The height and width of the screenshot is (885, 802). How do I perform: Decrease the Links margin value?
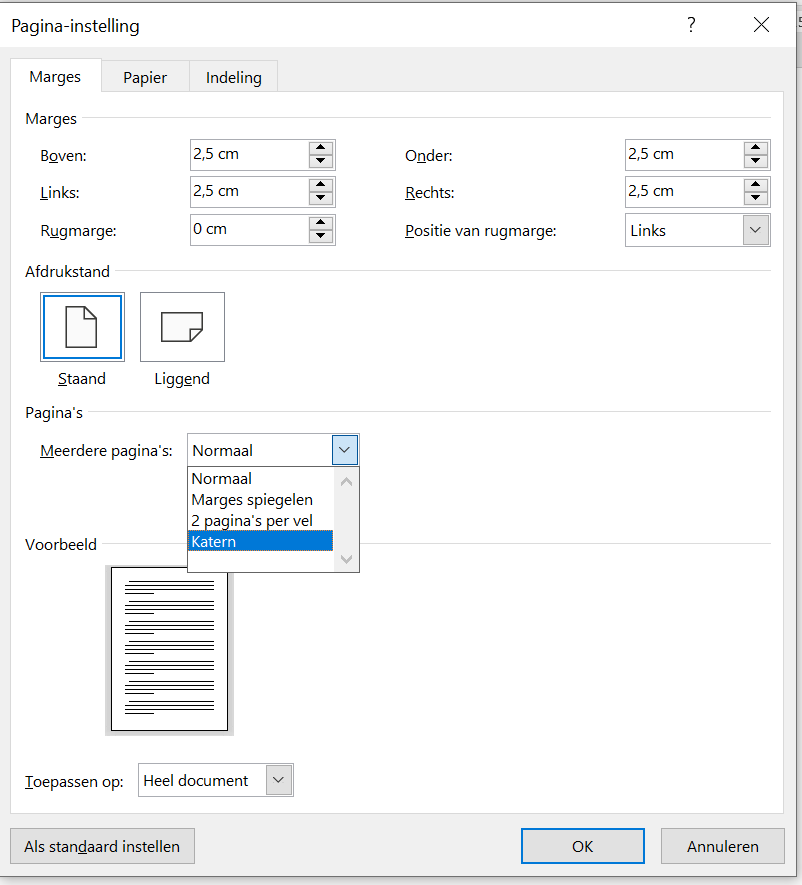[x=321, y=198]
